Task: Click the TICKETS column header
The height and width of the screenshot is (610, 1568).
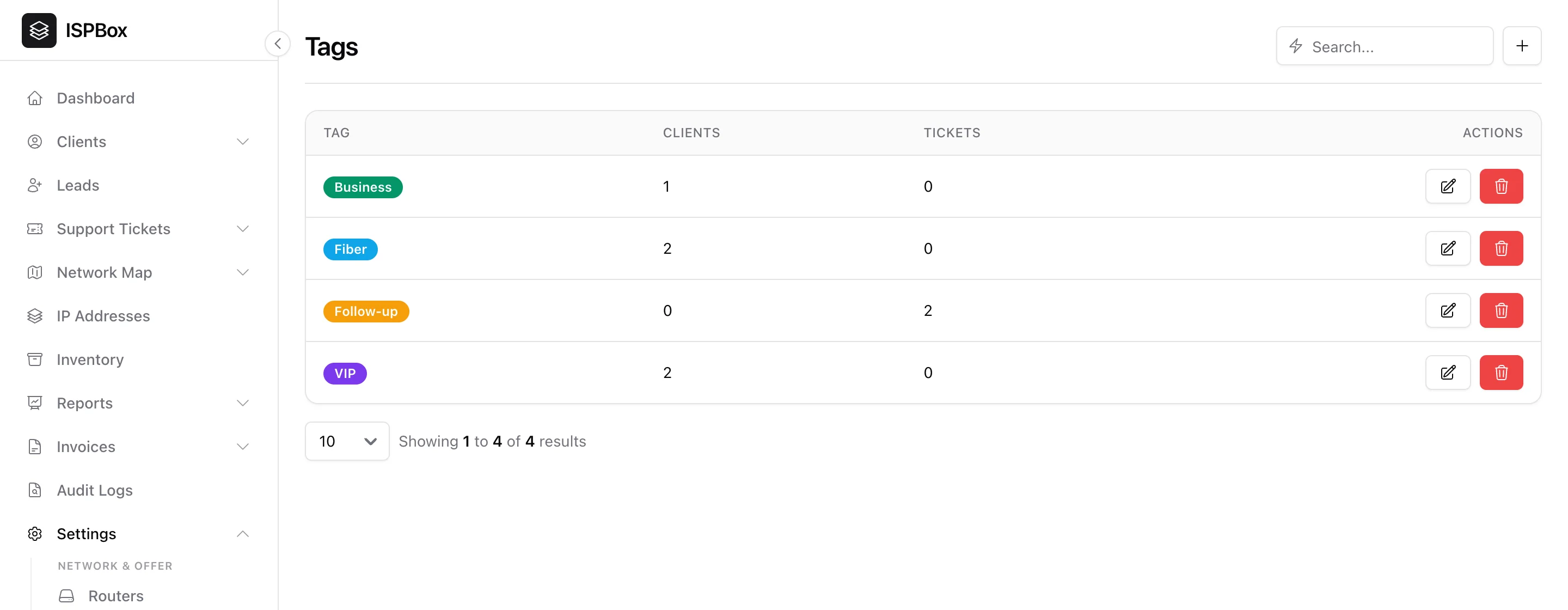Action: [x=952, y=133]
